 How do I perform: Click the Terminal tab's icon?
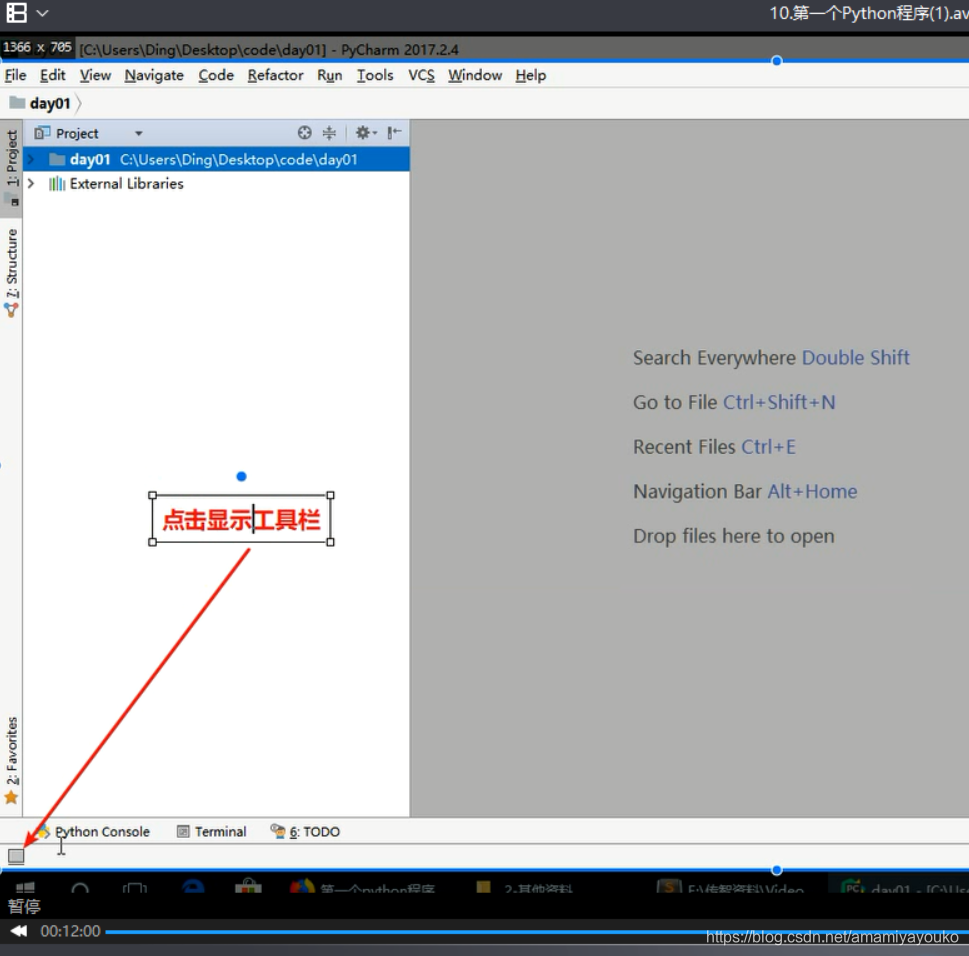point(183,831)
